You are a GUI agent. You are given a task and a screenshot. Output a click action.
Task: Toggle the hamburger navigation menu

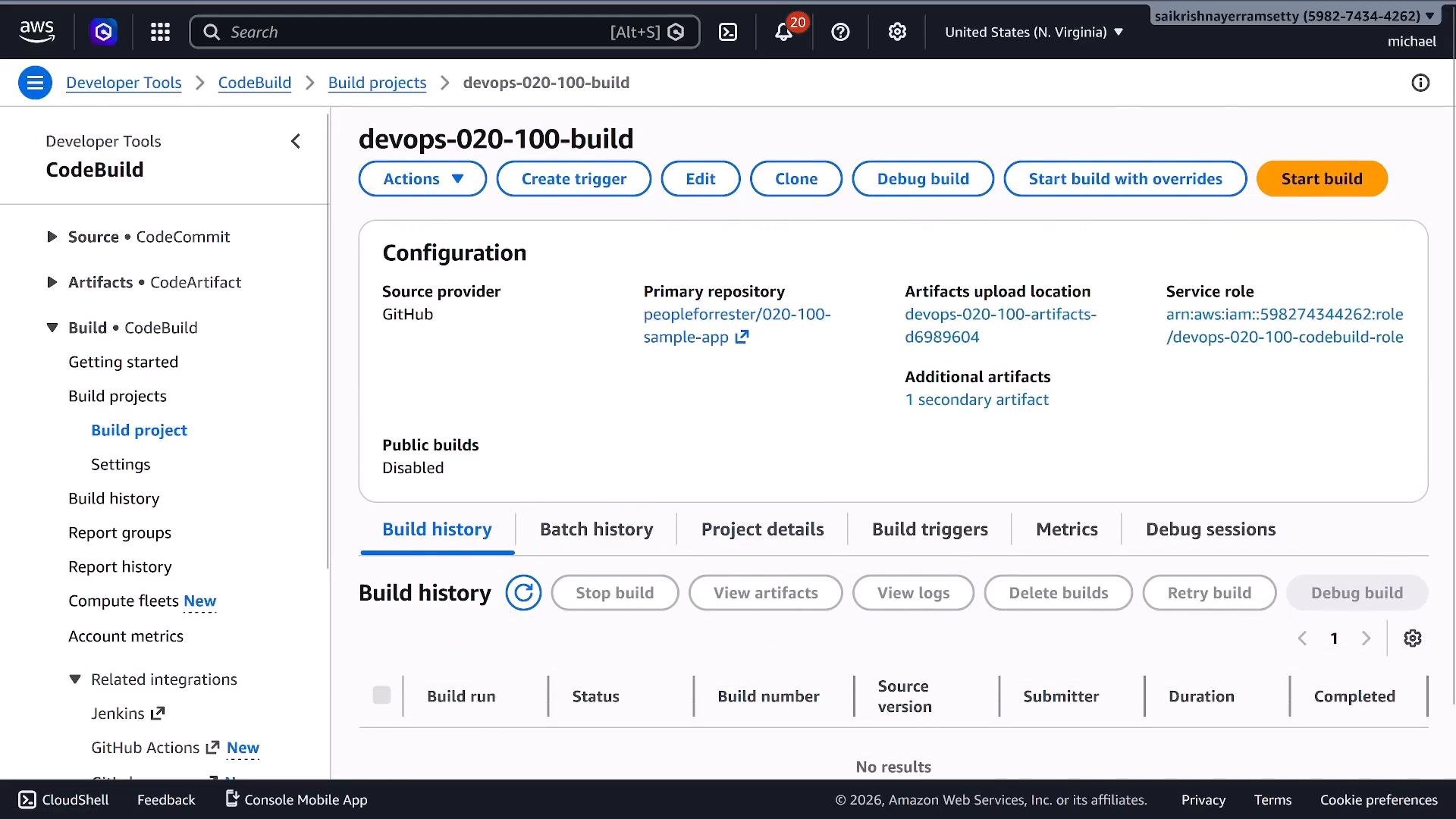click(35, 83)
